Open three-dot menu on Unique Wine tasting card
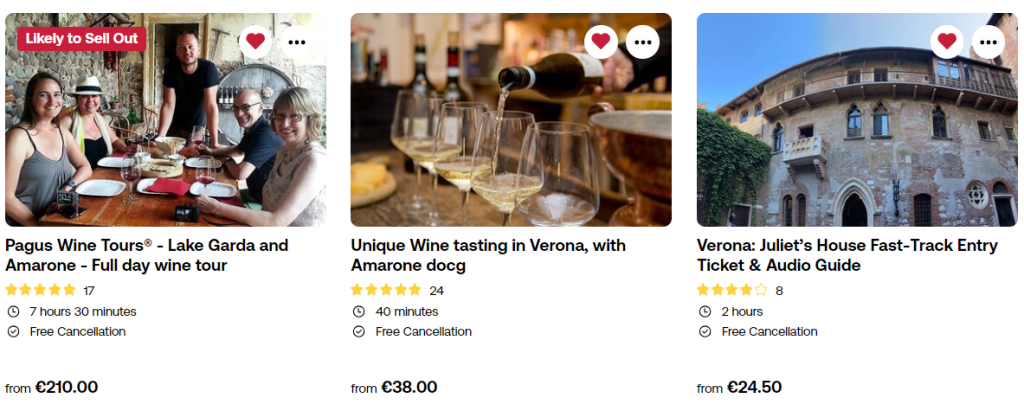The image size is (1024, 411). click(643, 41)
